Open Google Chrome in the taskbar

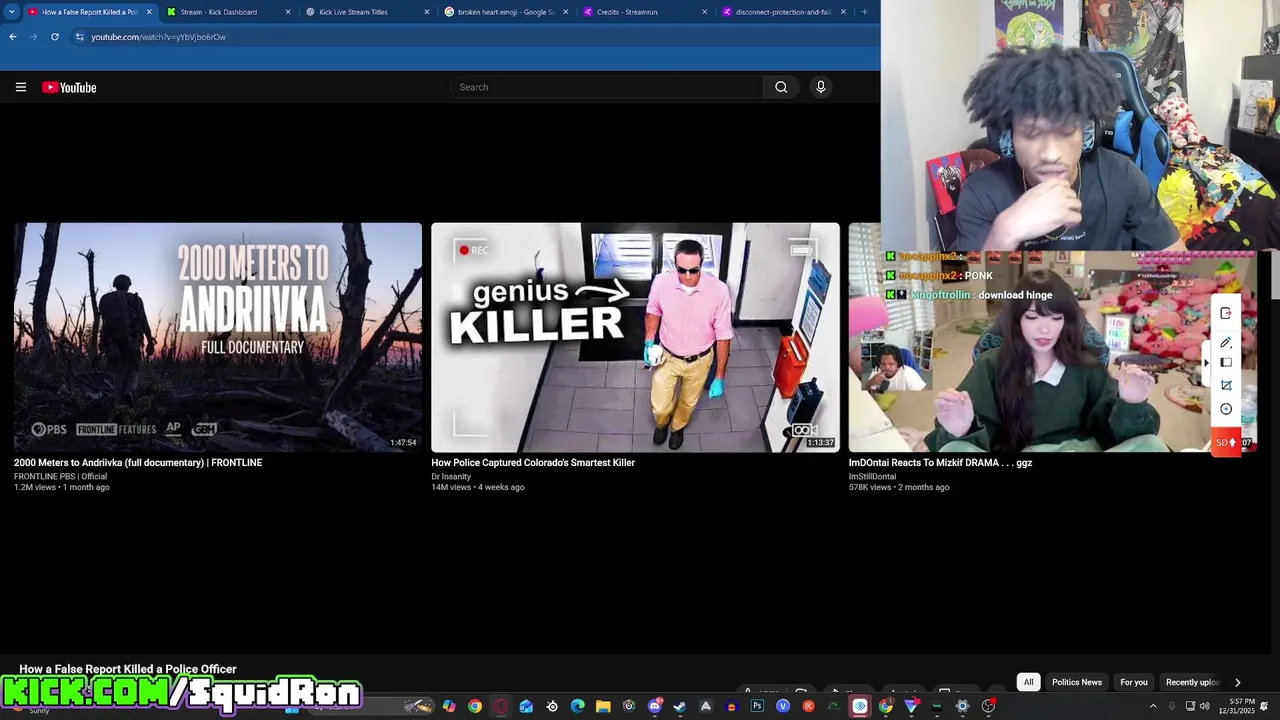point(475,706)
